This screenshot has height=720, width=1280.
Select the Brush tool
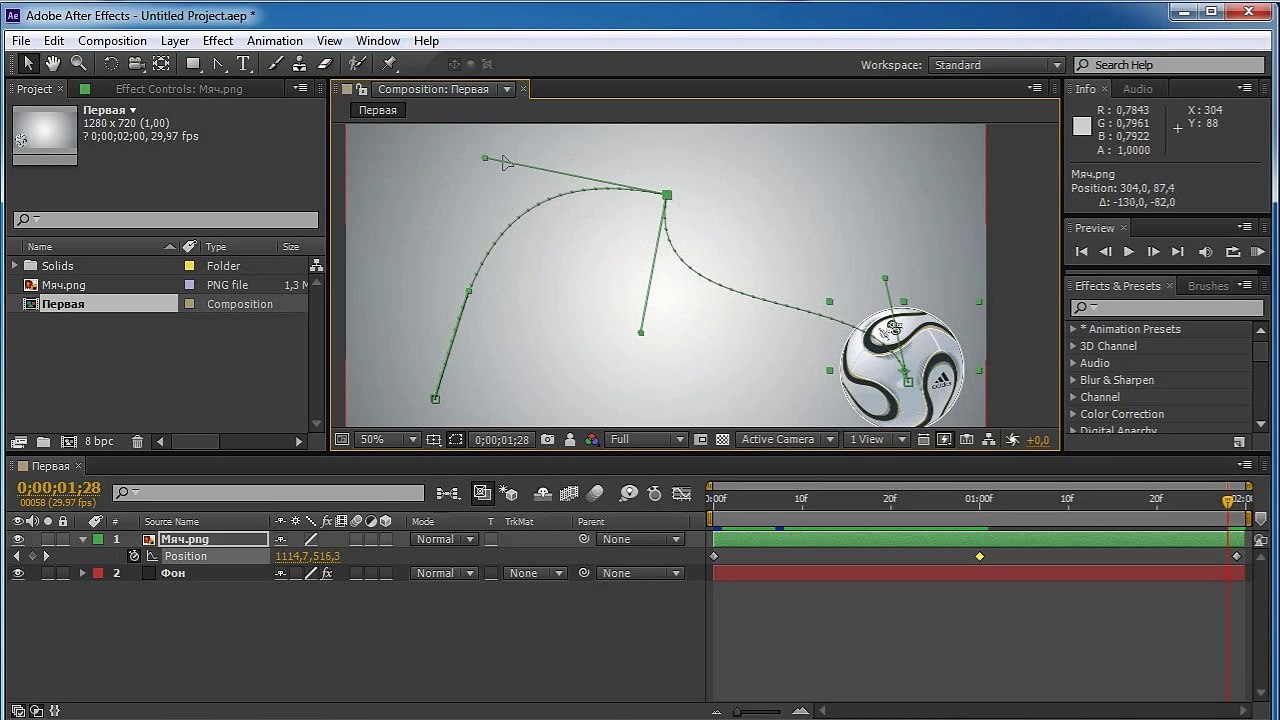pos(274,64)
